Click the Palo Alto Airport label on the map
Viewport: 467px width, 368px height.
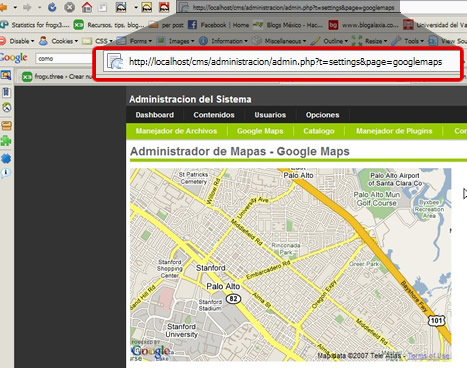pos(395,179)
